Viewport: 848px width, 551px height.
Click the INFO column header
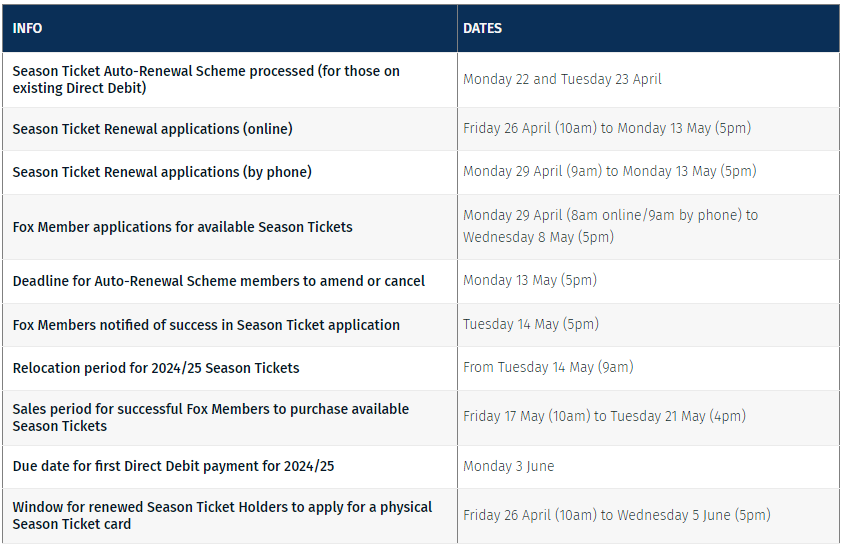click(x=27, y=28)
